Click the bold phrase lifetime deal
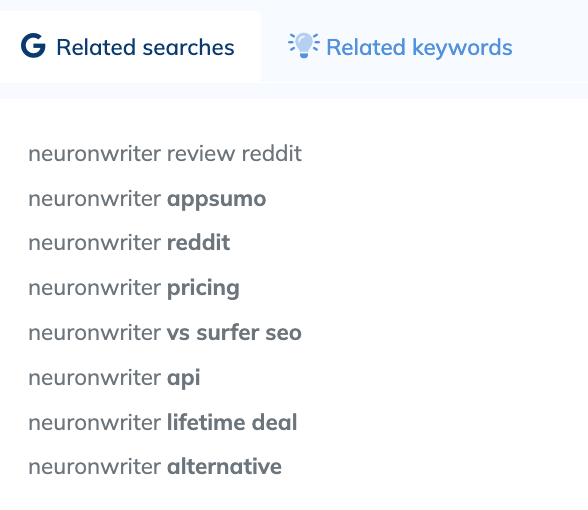Viewport: 588px width, 510px height. point(232,422)
